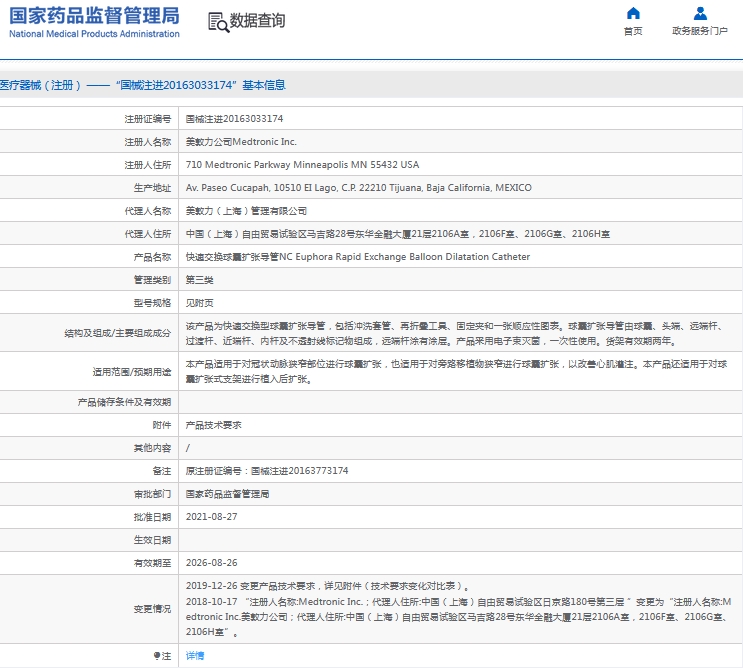
Task: Click the 注册证编号 row label
Action: [147, 119]
